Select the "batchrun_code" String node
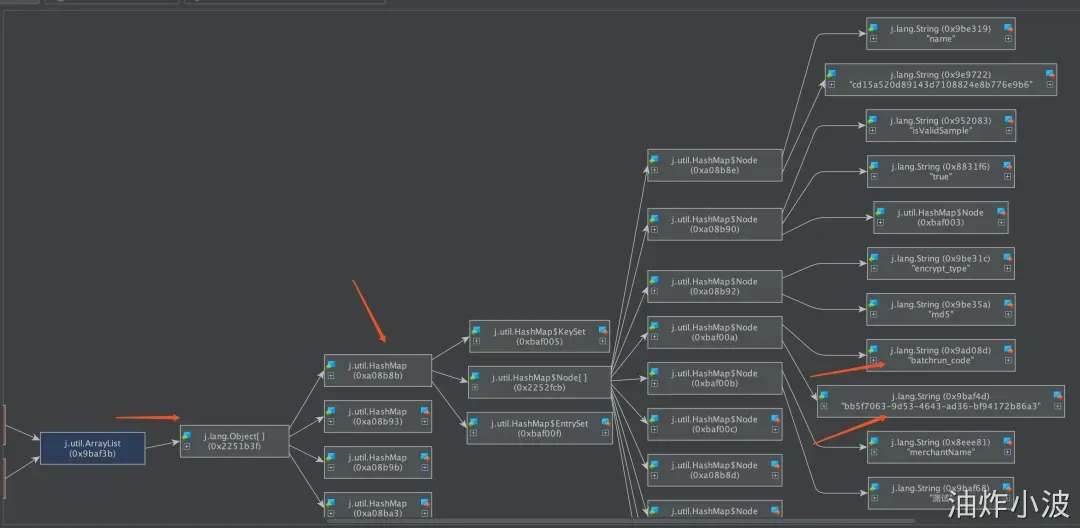 pyautogui.click(x=941, y=355)
